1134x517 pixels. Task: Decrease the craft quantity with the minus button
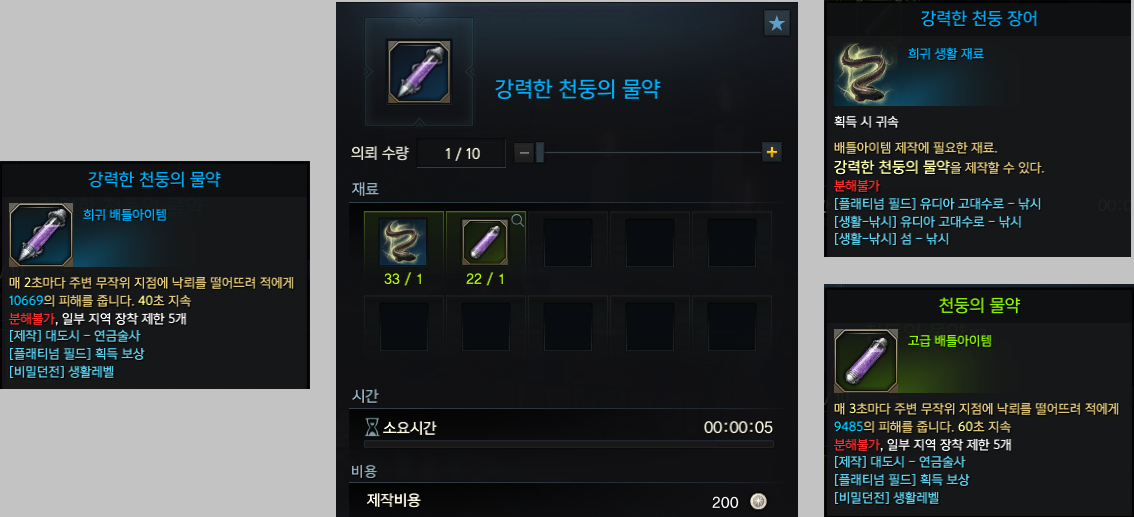[525, 153]
